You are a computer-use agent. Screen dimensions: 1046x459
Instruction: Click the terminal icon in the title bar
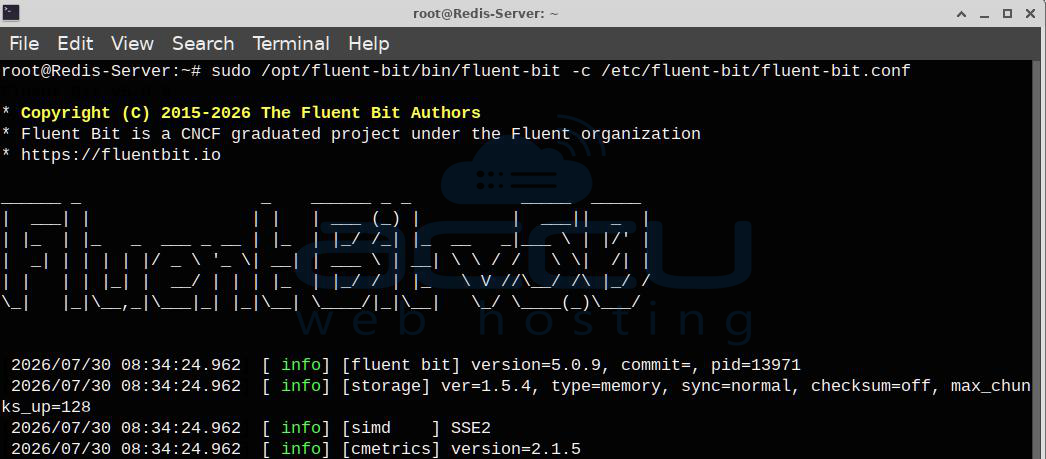pyautogui.click(x=11, y=13)
